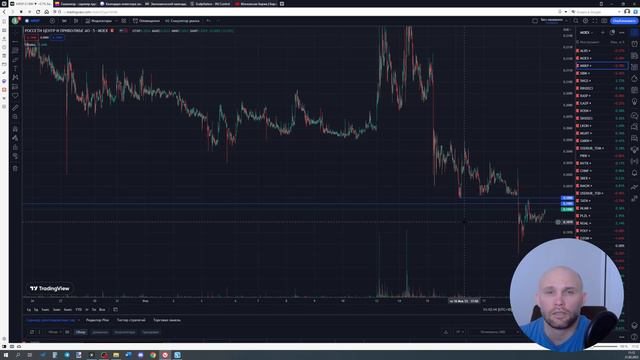Select the 1 day (1д) time range
This screenshot has height=360, width=640.
click(29, 310)
